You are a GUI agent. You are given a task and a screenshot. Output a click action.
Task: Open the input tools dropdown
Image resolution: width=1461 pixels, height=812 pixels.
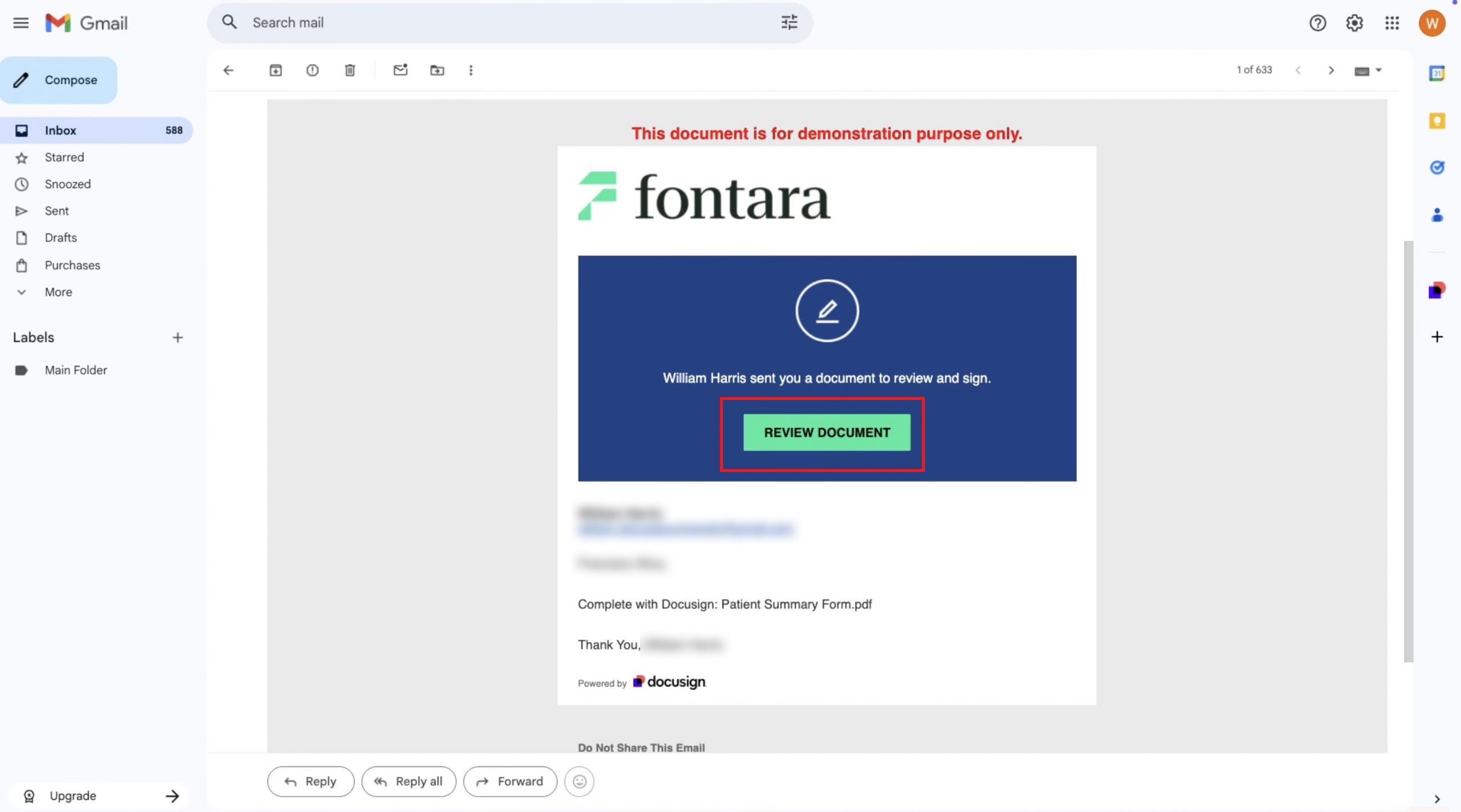coord(1367,70)
